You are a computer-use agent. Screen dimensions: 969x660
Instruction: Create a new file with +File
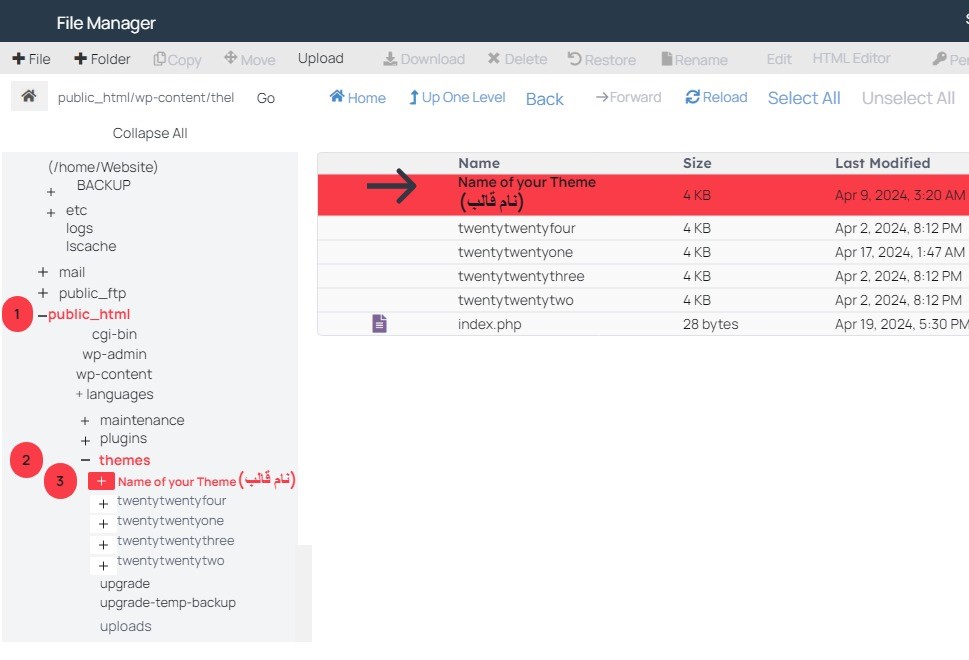tap(31, 59)
